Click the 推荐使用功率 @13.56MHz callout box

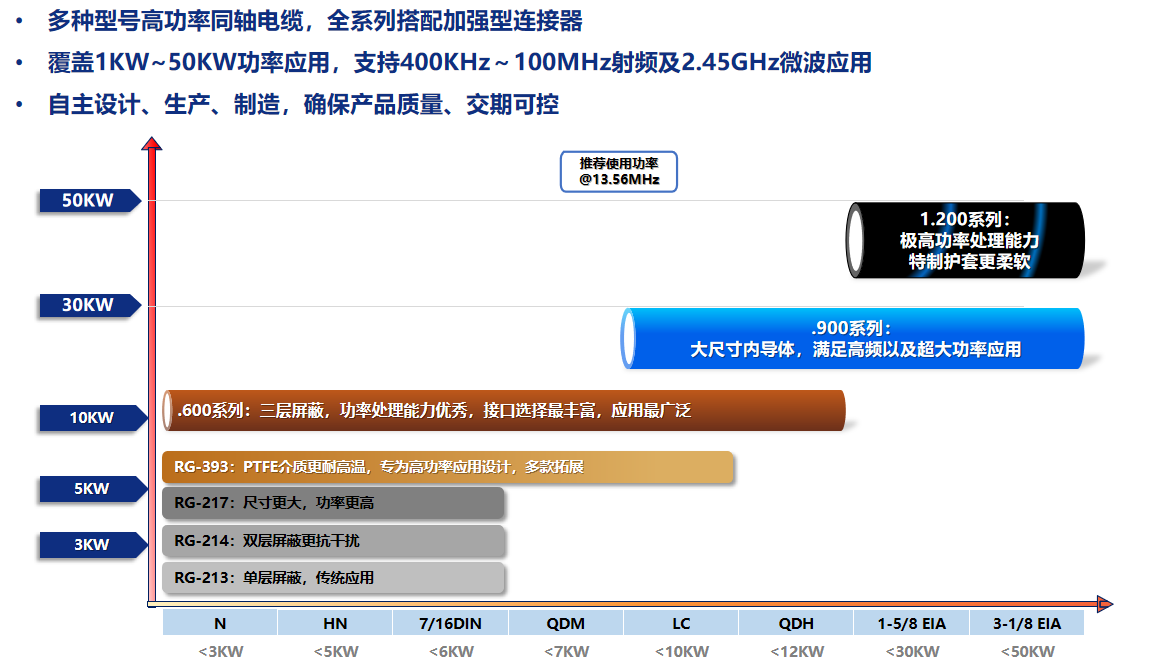click(x=618, y=172)
